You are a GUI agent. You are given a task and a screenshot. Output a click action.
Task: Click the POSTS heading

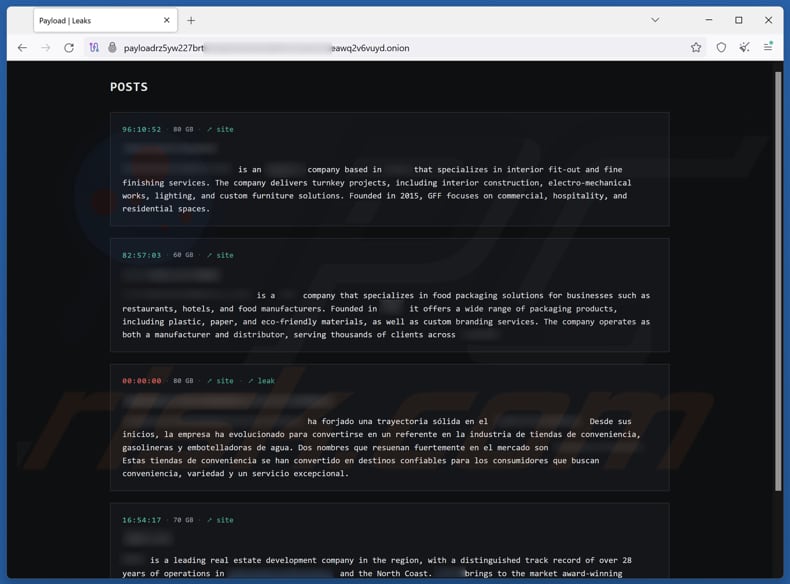coord(129,87)
